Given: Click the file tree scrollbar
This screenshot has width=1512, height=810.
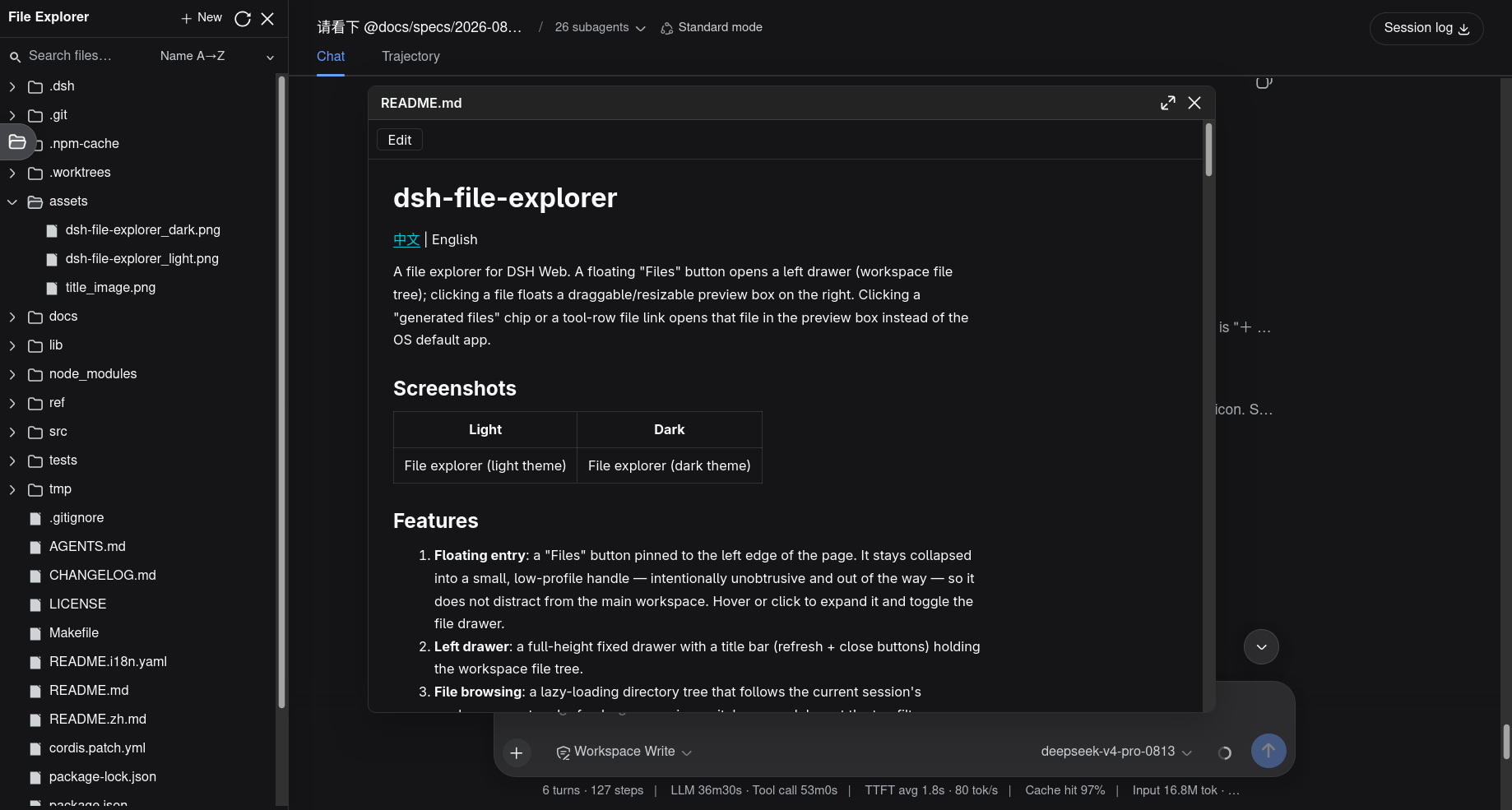Looking at the screenshot, I should (x=281, y=391).
